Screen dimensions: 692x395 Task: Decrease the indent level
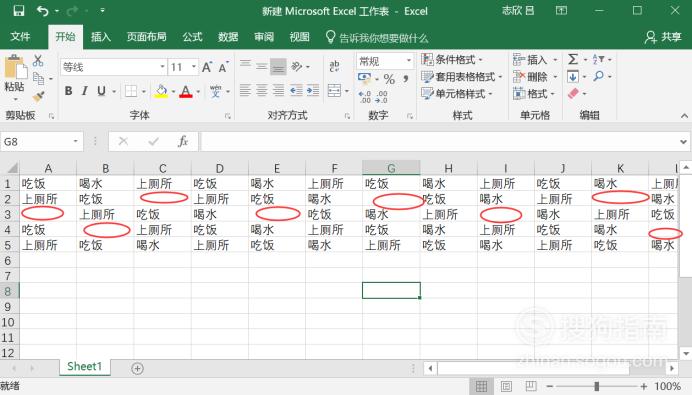pyautogui.click(x=296, y=90)
